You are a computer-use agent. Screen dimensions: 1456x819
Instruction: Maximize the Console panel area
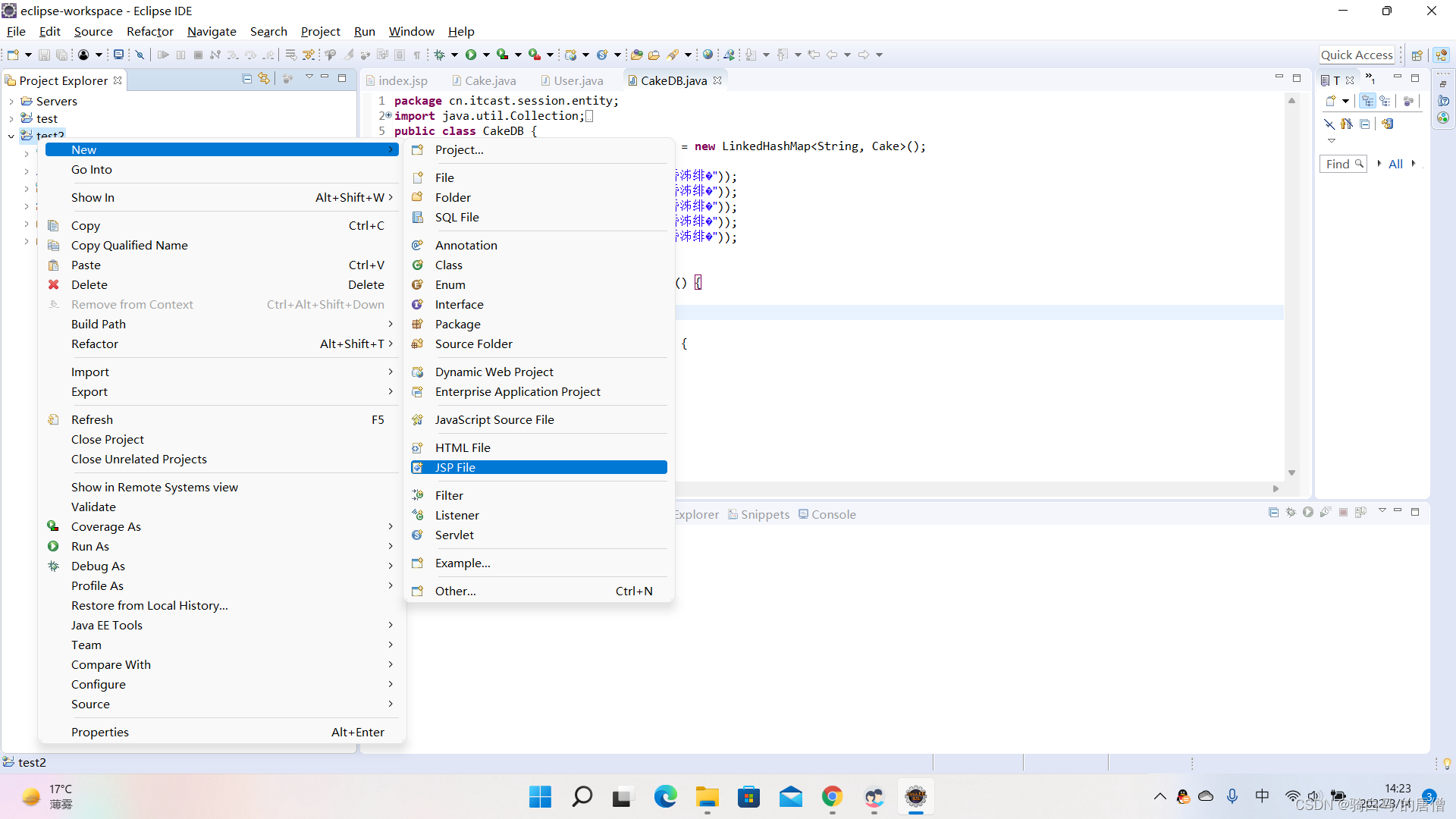click(x=1415, y=512)
